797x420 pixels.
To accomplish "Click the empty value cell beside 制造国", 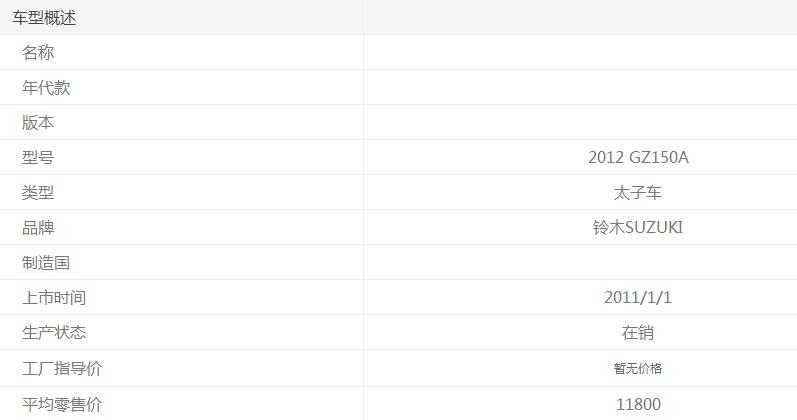I will 580,263.
